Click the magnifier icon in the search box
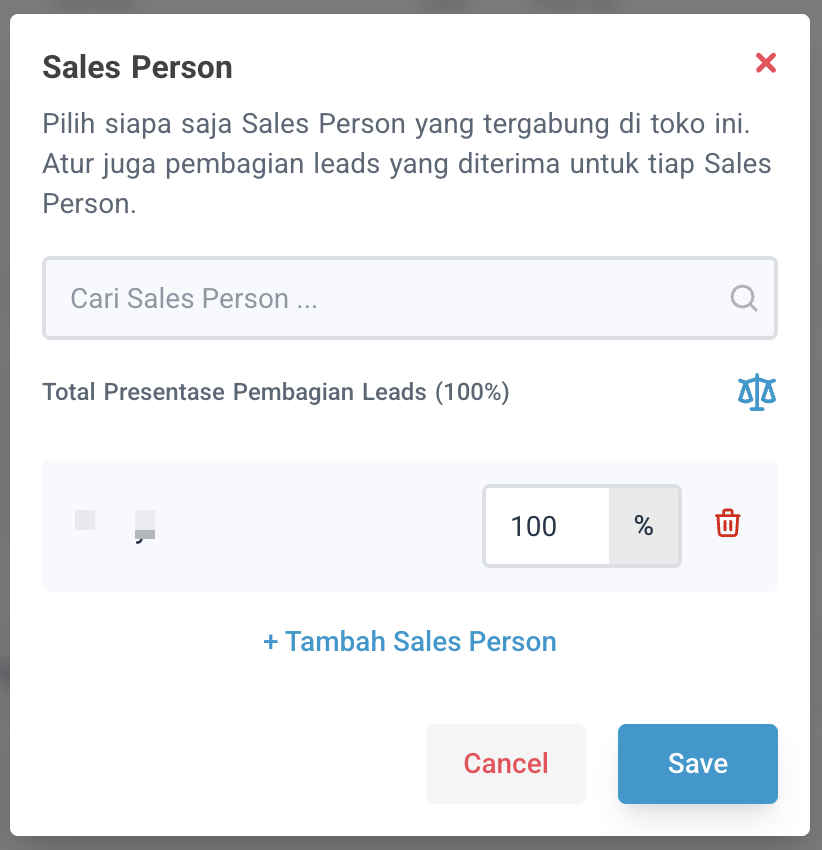 click(744, 298)
